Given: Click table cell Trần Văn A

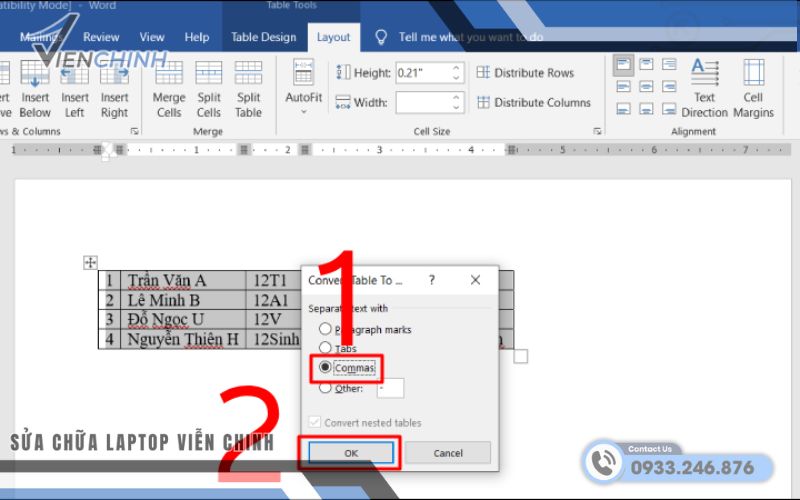Looking at the screenshot, I should (x=183, y=281).
